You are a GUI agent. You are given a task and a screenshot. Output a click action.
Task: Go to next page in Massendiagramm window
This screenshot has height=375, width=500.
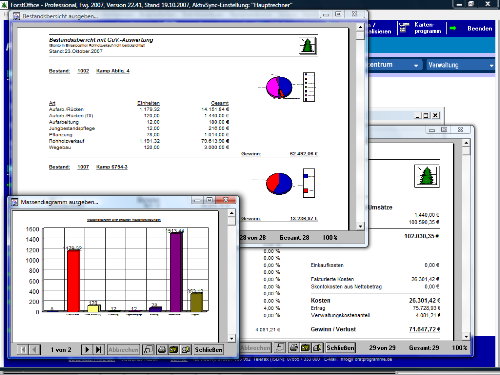[x=87, y=349]
